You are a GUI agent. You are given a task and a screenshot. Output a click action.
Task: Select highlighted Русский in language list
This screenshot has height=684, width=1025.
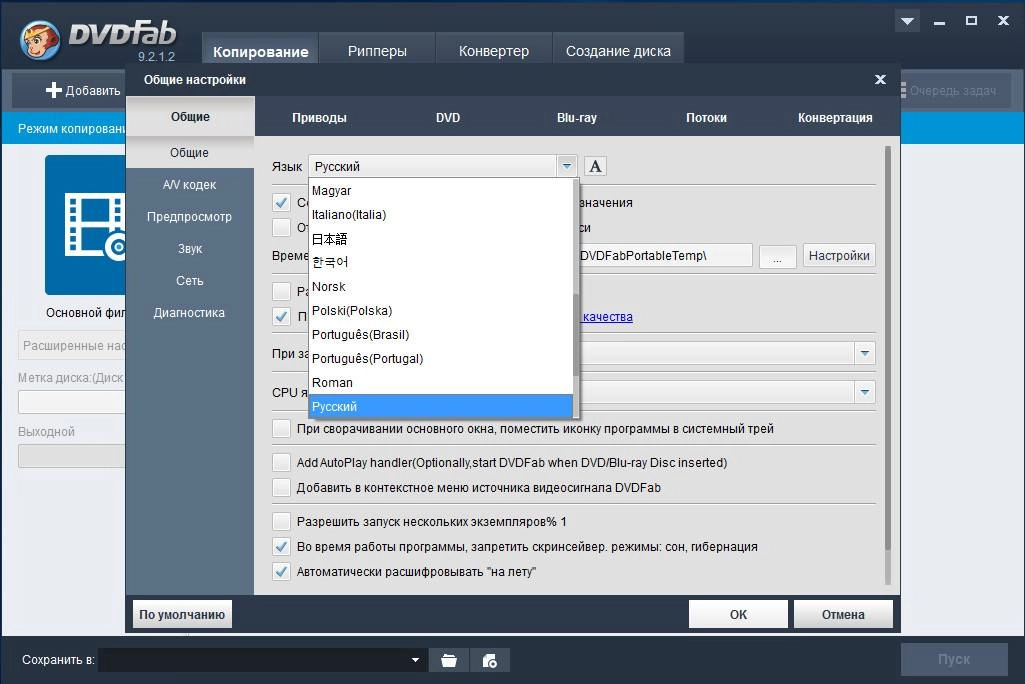coord(441,406)
